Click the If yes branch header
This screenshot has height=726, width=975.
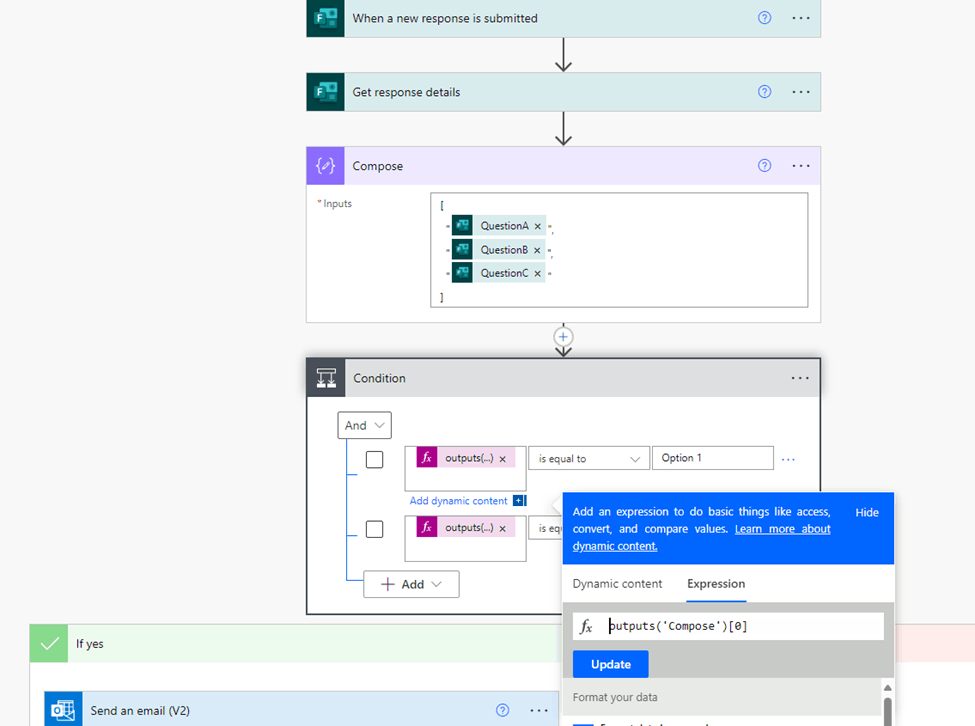[295, 643]
